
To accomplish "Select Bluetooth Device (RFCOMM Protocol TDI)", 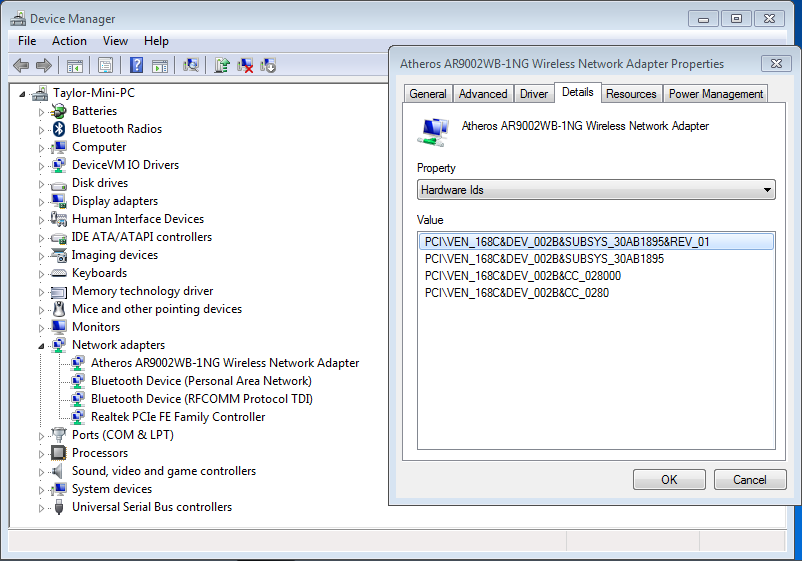I will click(202, 399).
